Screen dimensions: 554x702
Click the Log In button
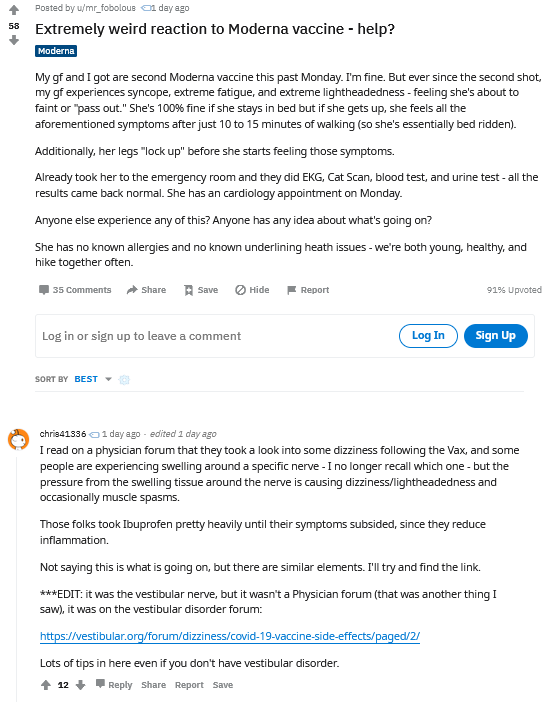click(x=428, y=336)
